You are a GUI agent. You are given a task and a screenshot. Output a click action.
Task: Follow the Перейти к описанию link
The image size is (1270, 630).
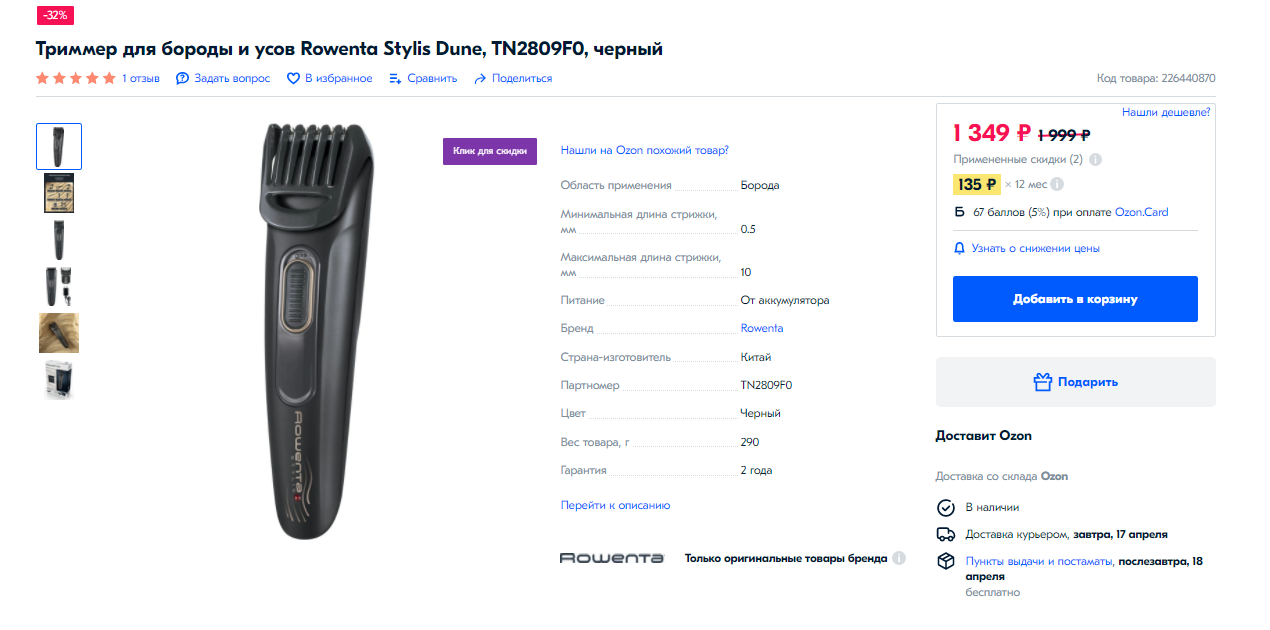(x=615, y=505)
